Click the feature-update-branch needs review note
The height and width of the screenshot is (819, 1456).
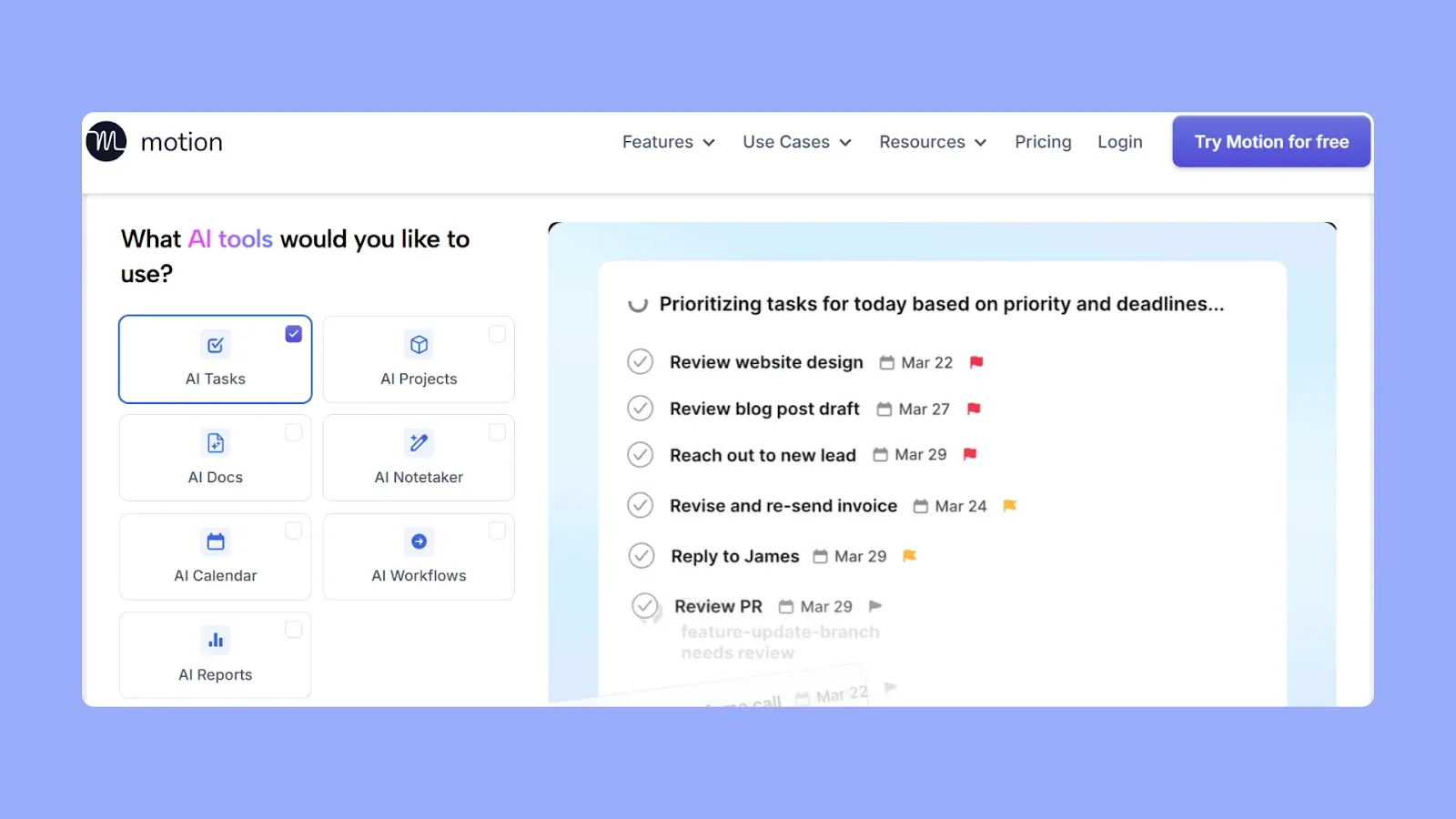780,642
